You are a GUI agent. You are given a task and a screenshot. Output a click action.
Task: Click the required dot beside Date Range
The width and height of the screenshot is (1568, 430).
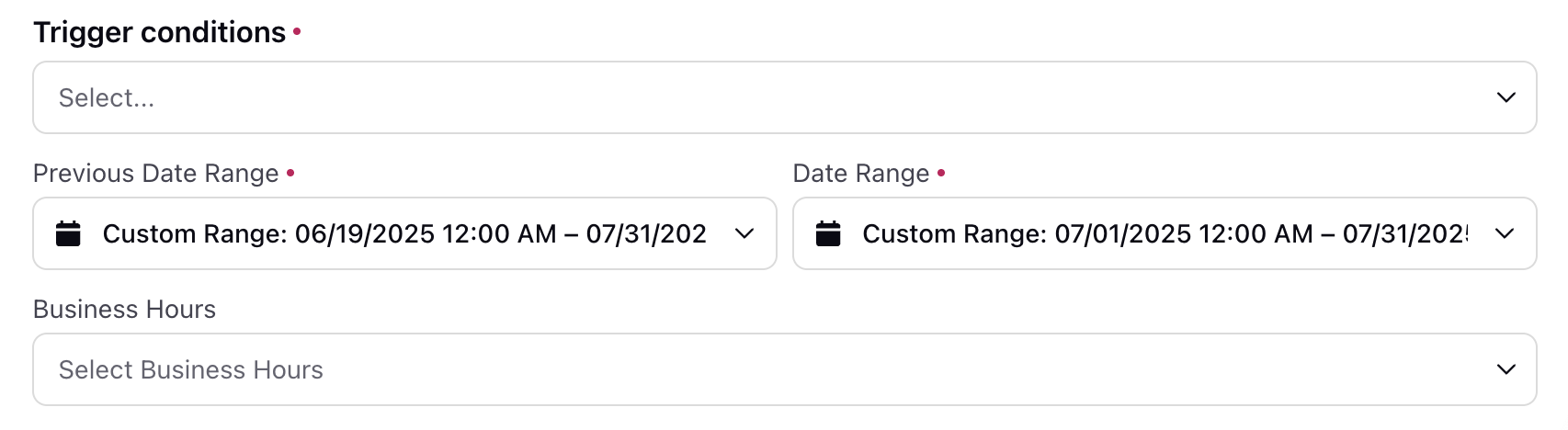pos(941,172)
